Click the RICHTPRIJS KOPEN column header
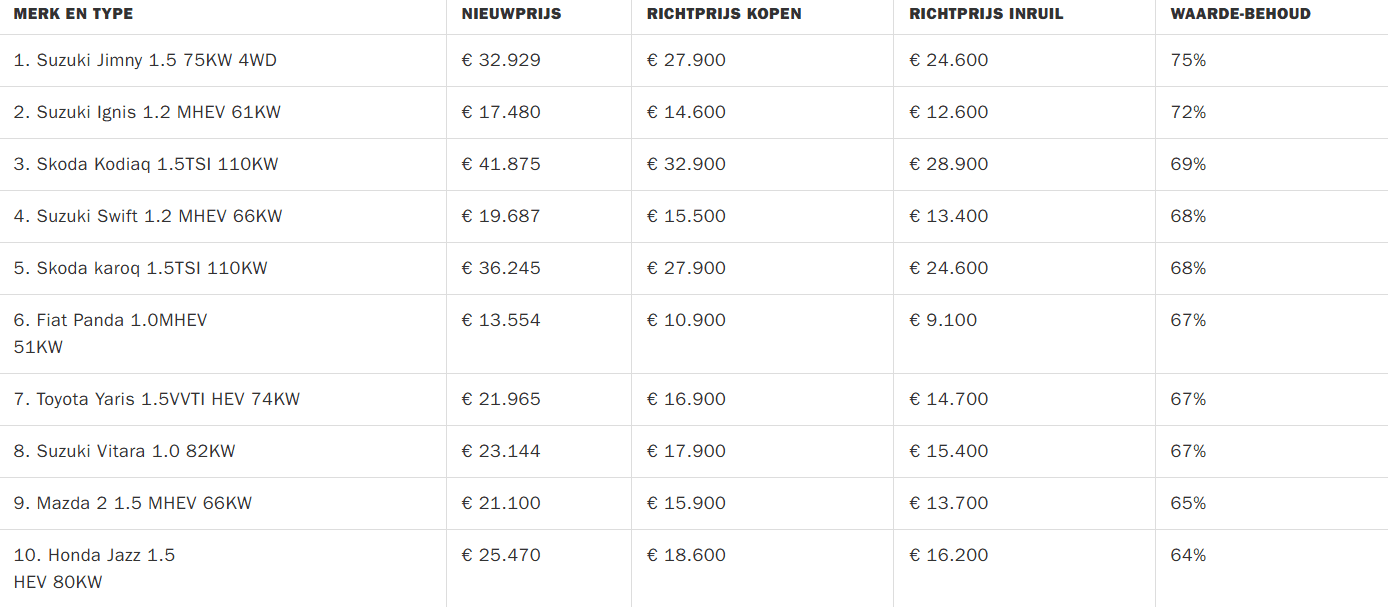This screenshot has height=607, width=1388. [724, 14]
